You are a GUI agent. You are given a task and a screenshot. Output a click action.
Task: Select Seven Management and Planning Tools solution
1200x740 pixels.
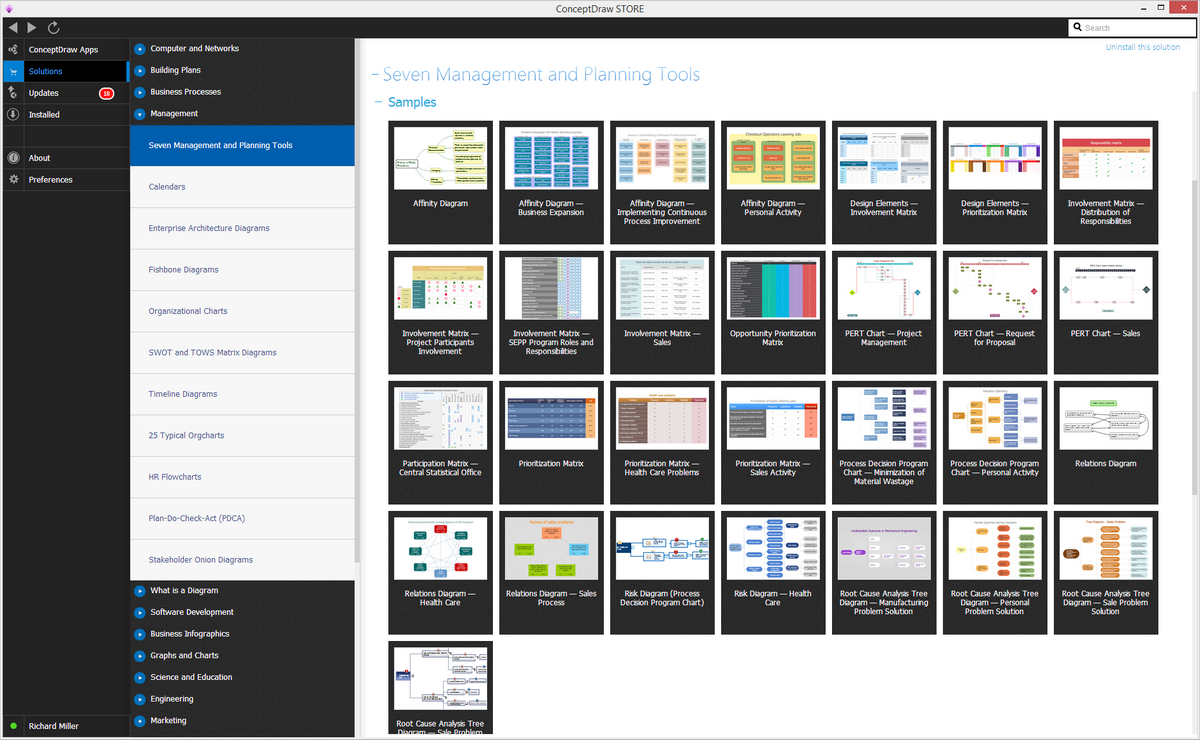pos(242,145)
